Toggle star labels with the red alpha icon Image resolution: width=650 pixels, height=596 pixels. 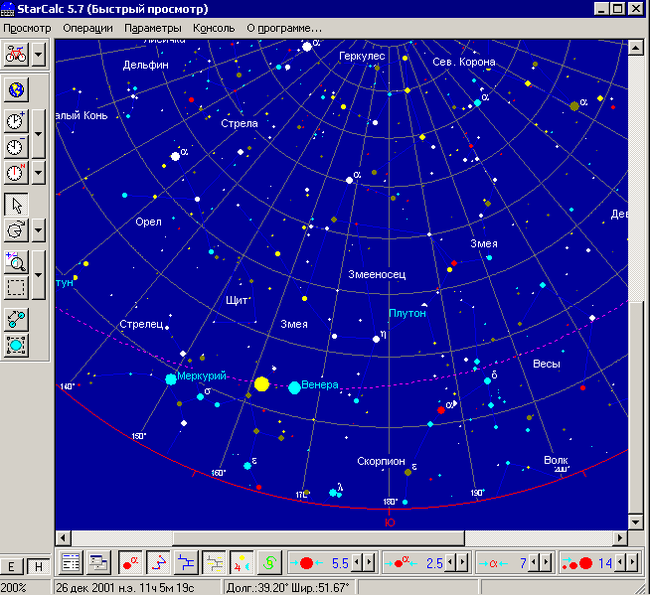(x=131, y=562)
